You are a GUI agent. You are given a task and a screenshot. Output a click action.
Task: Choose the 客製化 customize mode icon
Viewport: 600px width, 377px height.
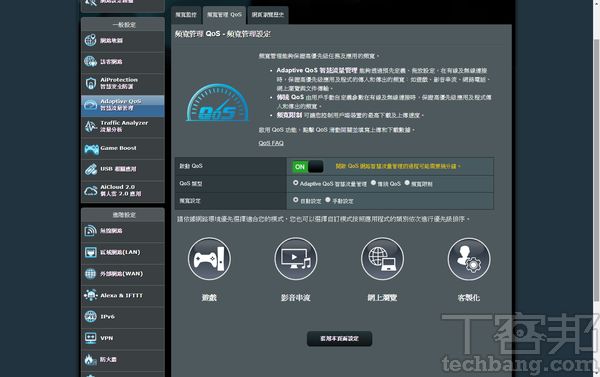click(469, 259)
